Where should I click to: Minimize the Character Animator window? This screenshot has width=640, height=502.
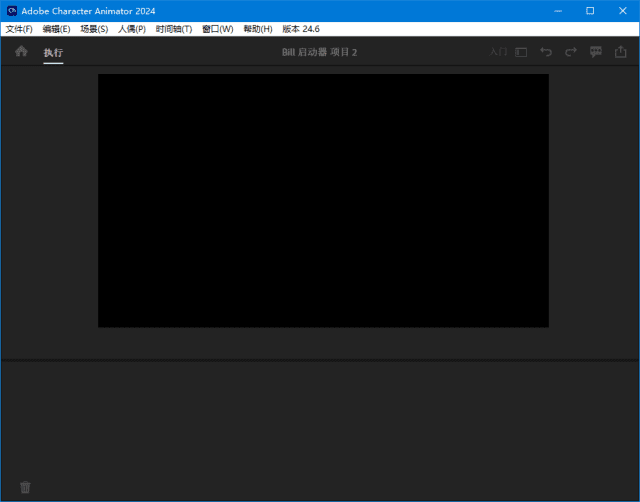tap(558, 11)
